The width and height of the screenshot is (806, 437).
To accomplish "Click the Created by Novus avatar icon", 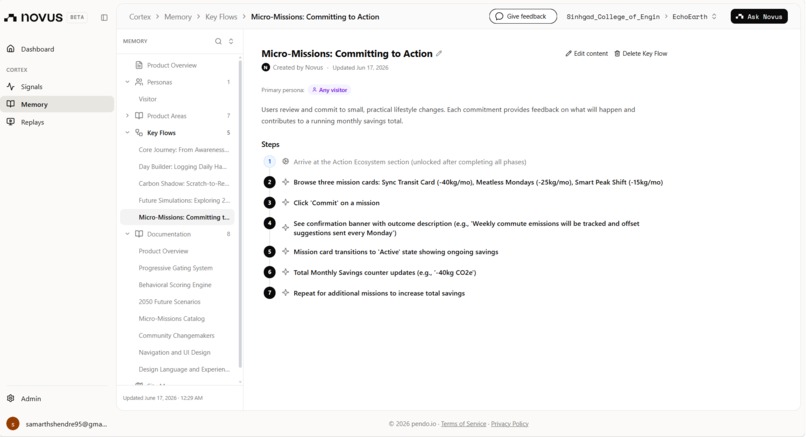I will 266,67.
